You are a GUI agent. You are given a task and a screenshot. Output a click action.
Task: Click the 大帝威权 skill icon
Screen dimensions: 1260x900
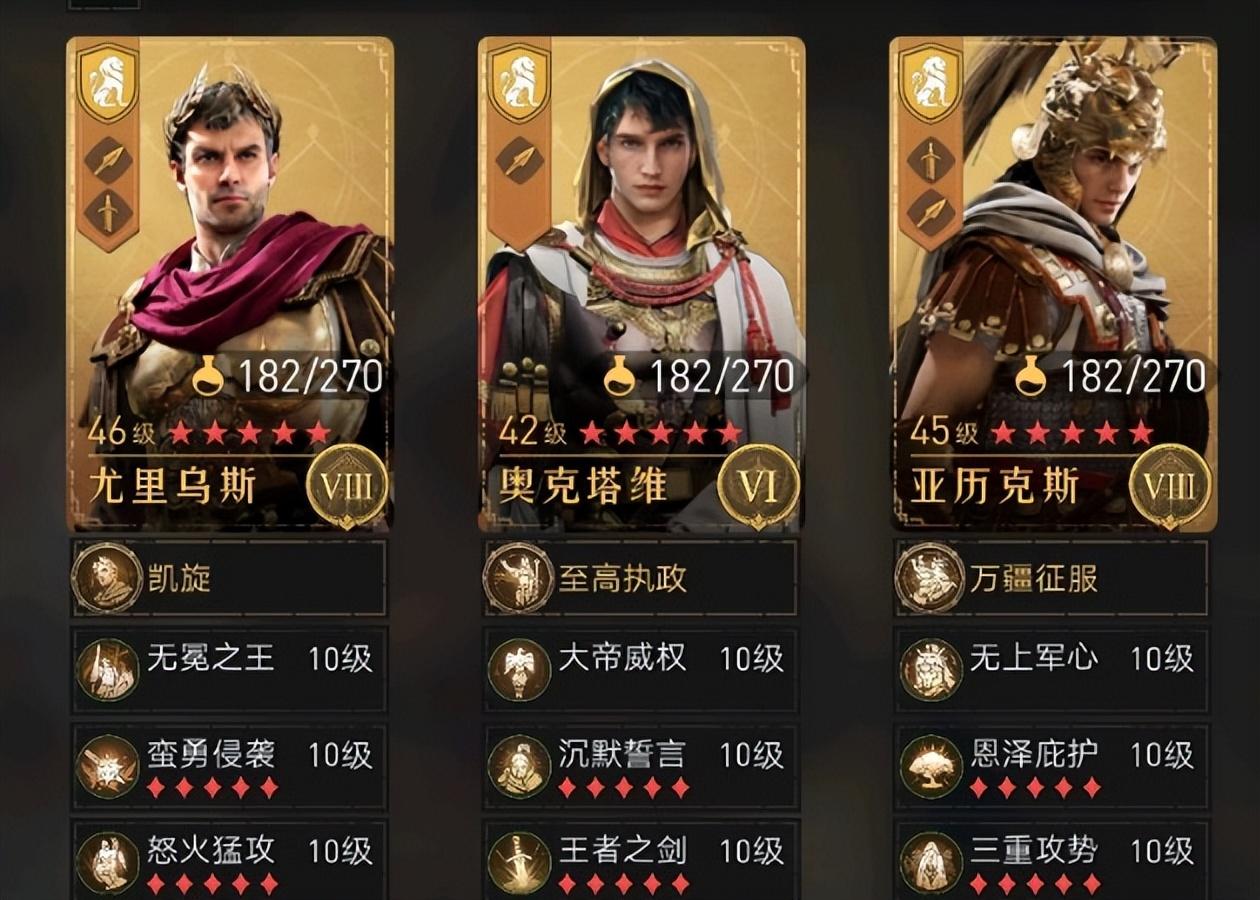click(519, 669)
